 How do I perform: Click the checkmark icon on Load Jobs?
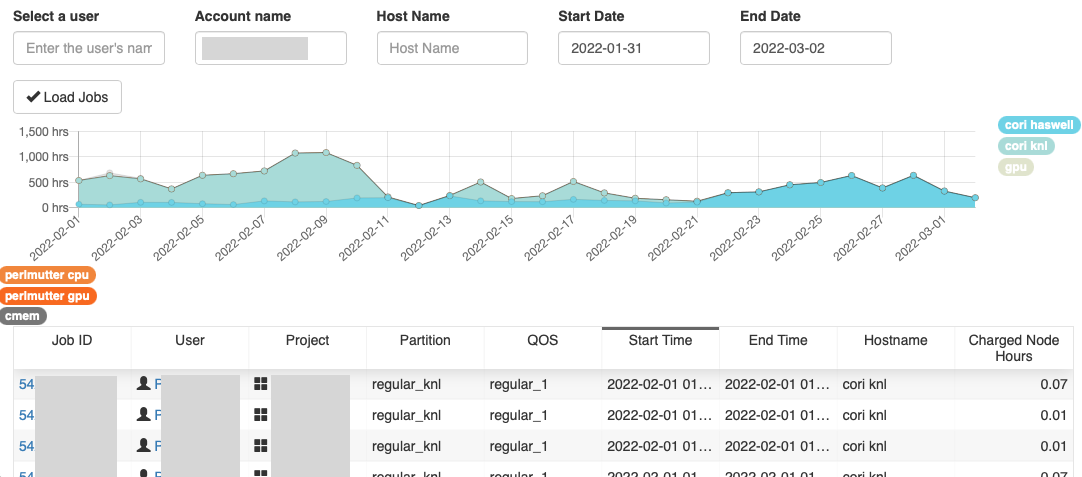tap(33, 97)
